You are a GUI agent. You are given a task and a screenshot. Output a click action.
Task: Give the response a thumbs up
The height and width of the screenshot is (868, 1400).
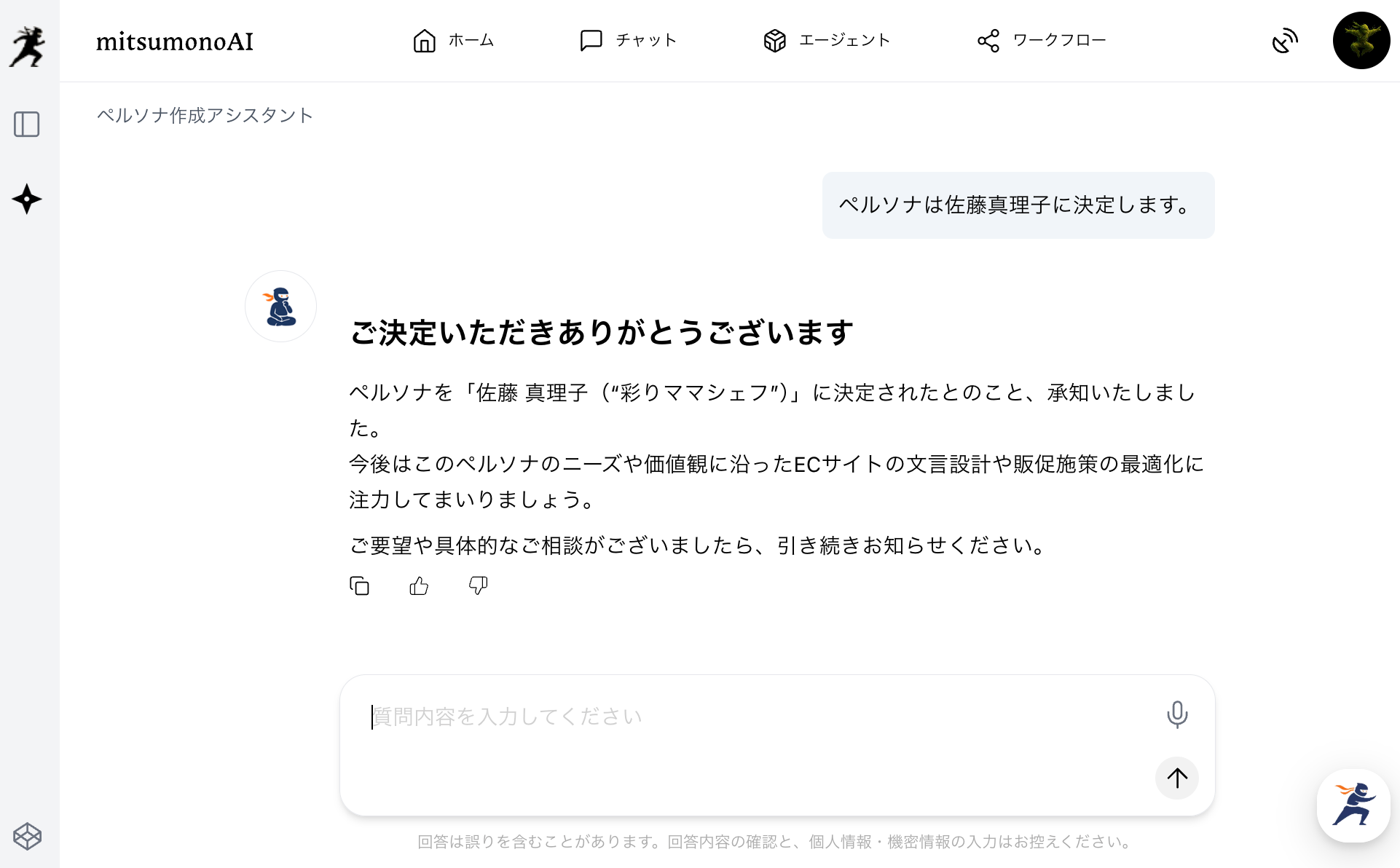point(419,585)
